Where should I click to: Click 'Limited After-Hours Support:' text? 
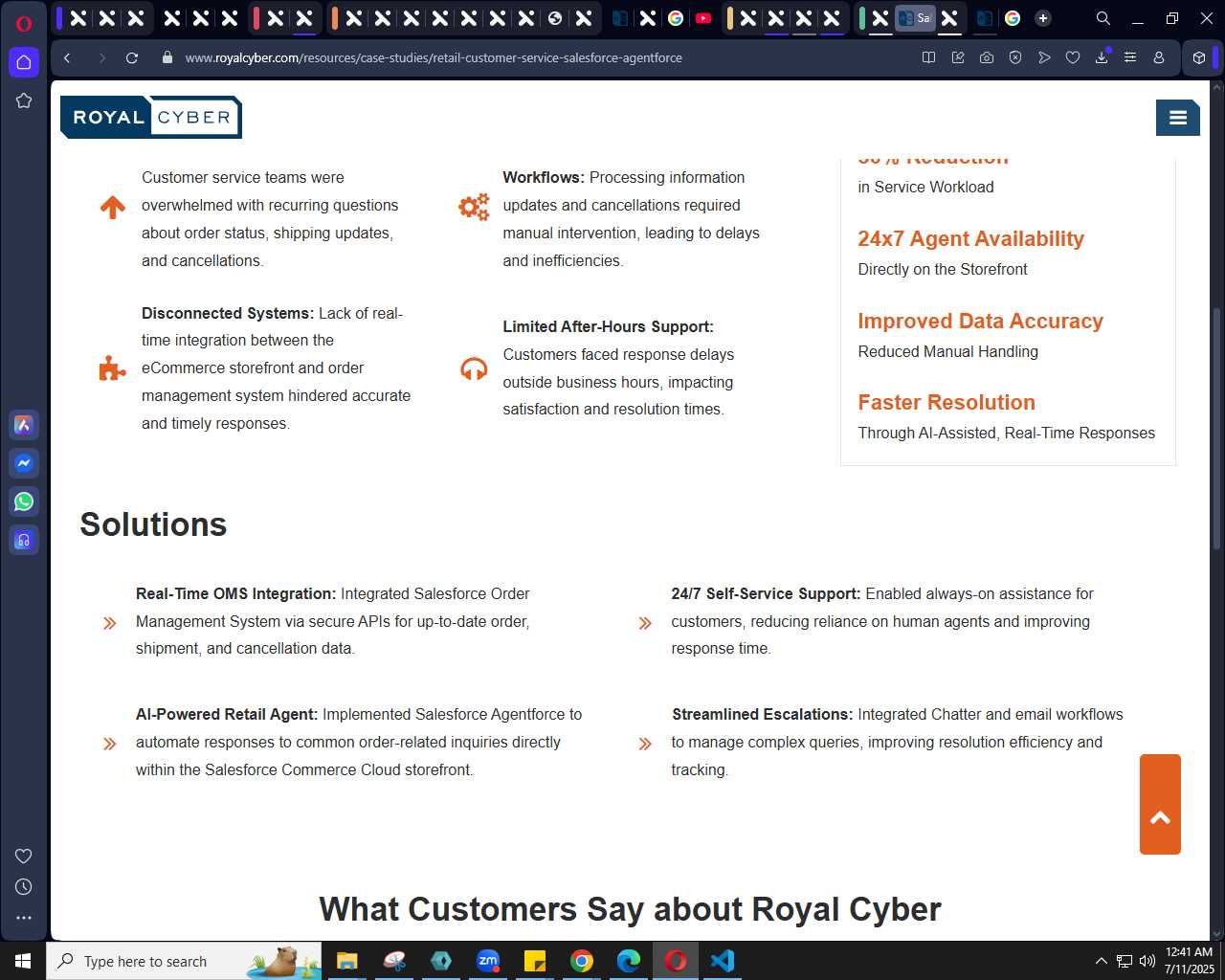(608, 326)
